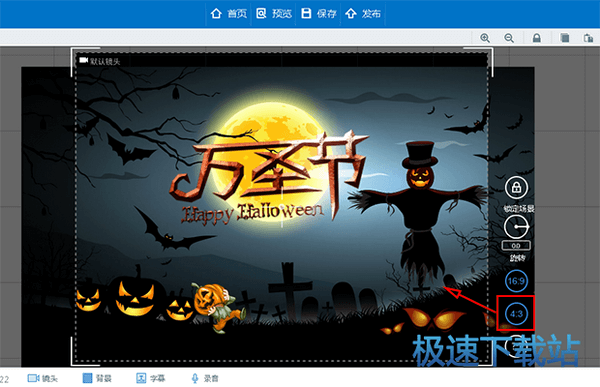
Task: Open the 首页 home menu item
Action: [228, 14]
